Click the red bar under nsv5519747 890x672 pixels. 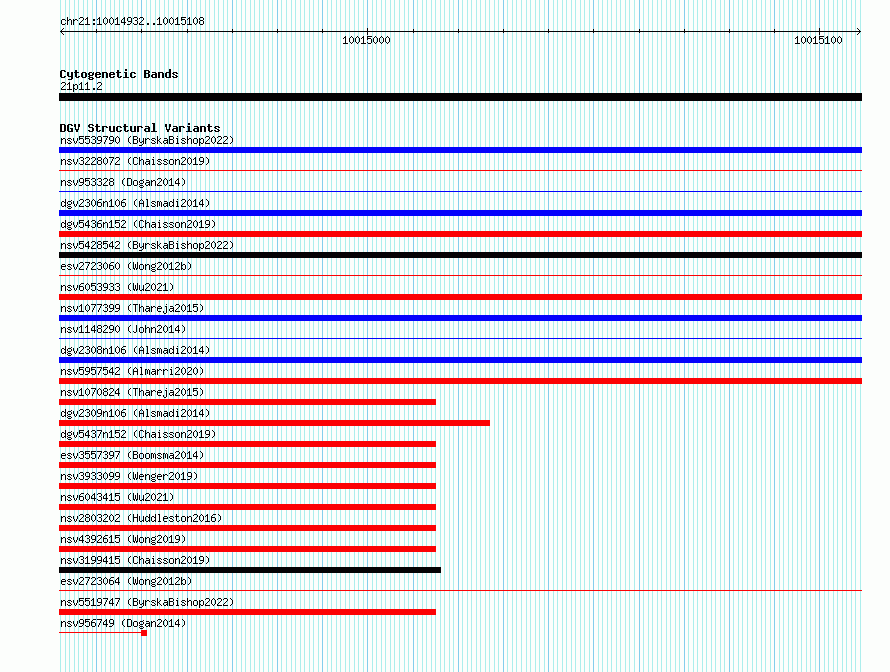point(247,612)
